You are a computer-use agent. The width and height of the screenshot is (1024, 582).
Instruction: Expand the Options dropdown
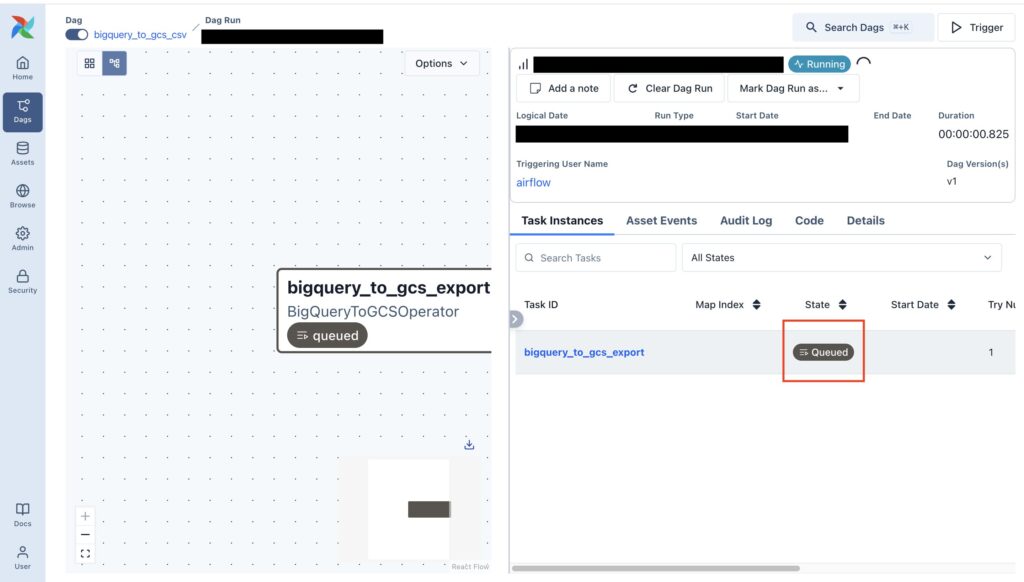441,63
